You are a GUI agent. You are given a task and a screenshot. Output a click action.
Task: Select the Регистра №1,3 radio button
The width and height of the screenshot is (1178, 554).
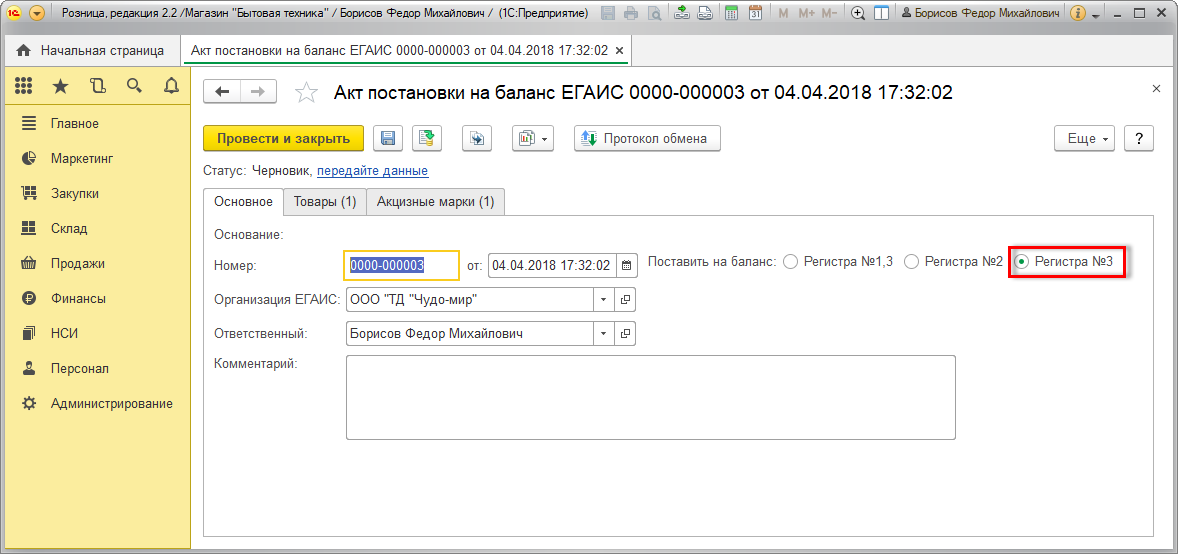790,262
